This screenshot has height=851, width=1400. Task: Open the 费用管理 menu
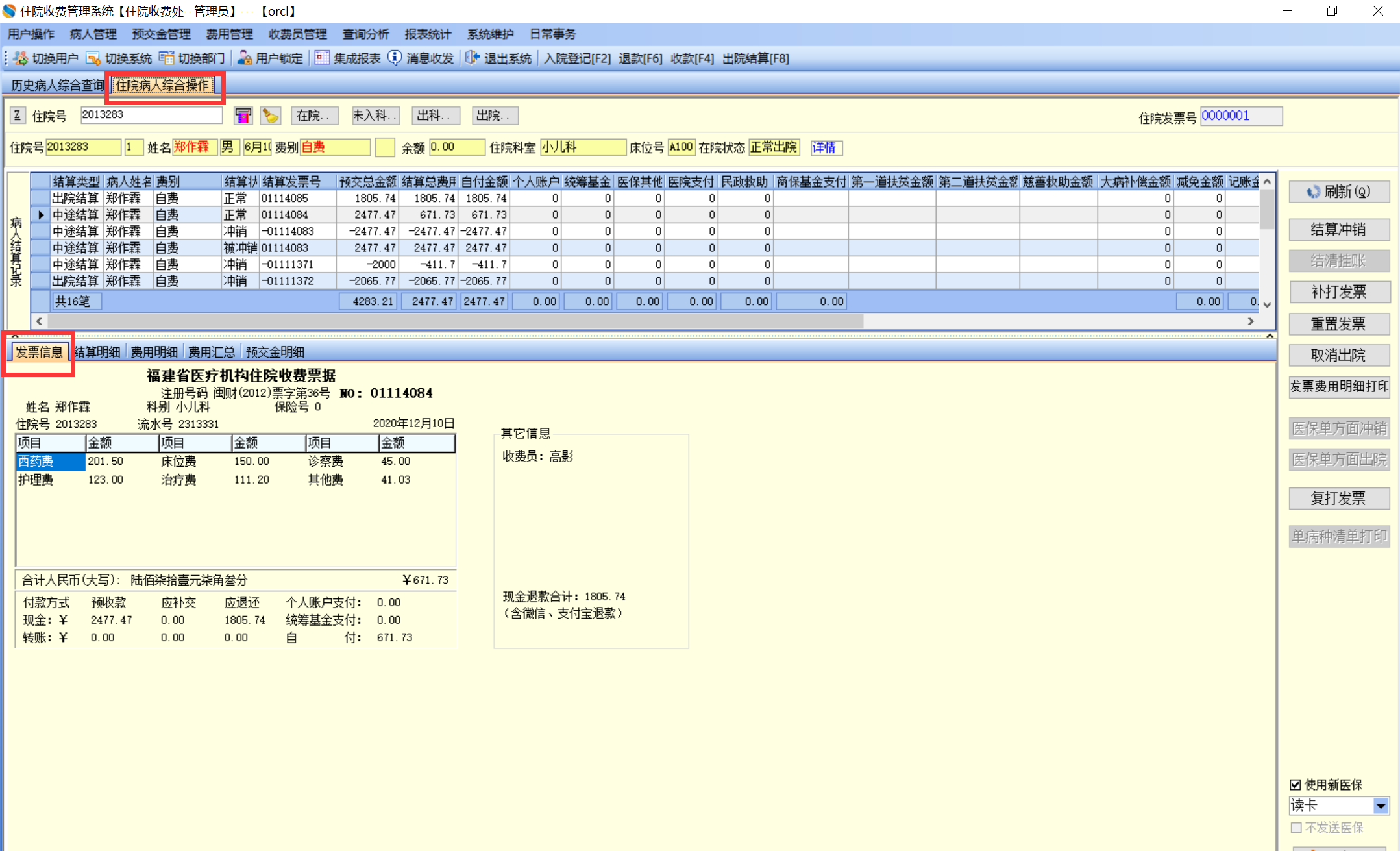click(229, 34)
